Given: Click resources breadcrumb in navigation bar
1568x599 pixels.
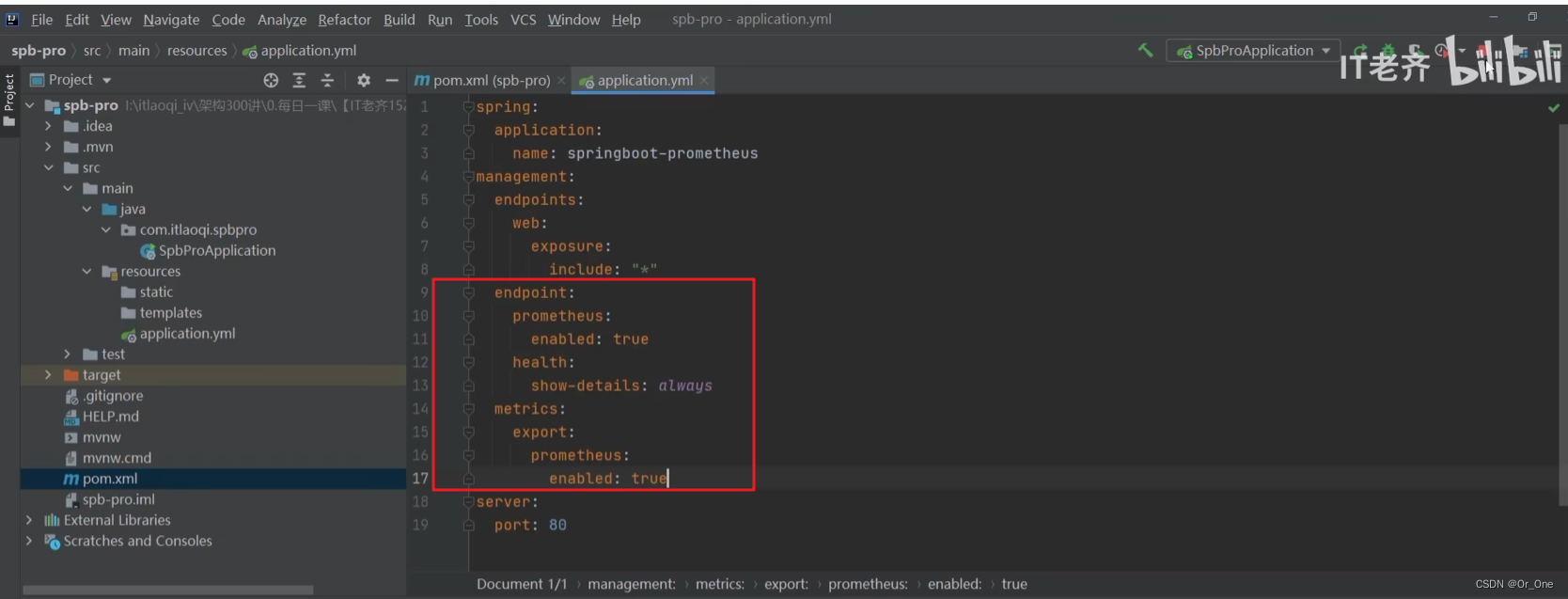Looking at the screenshot, I should click(196, 51).
